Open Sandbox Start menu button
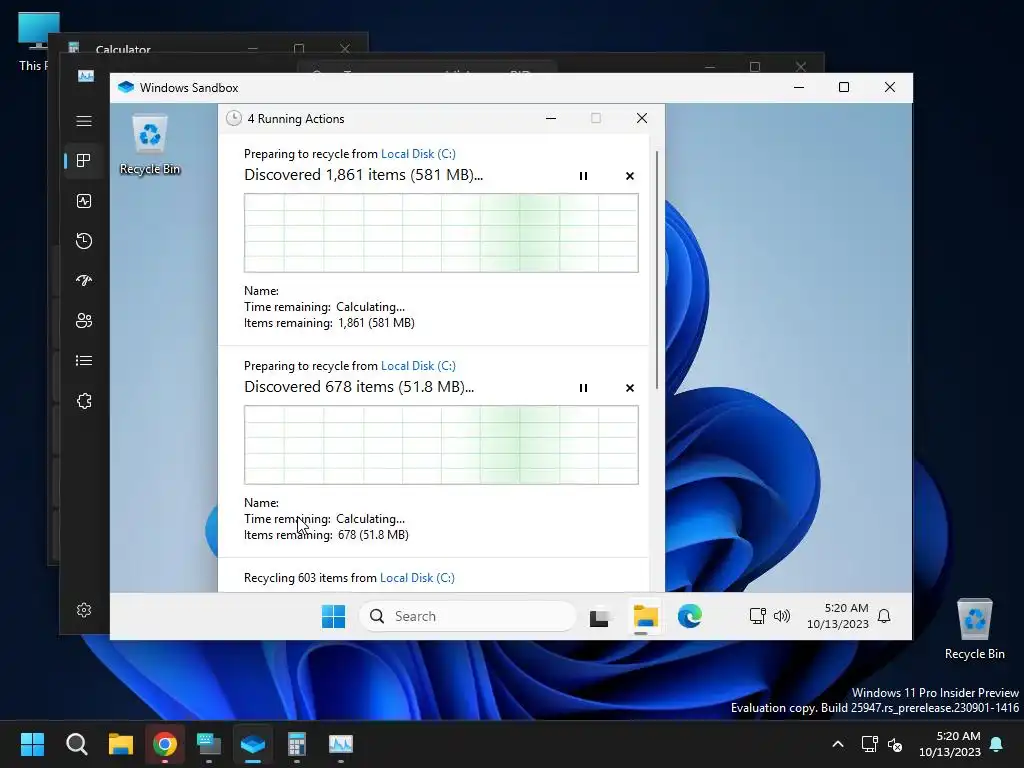This screenshot has height=768, width=1024. (x=334, y=616)
